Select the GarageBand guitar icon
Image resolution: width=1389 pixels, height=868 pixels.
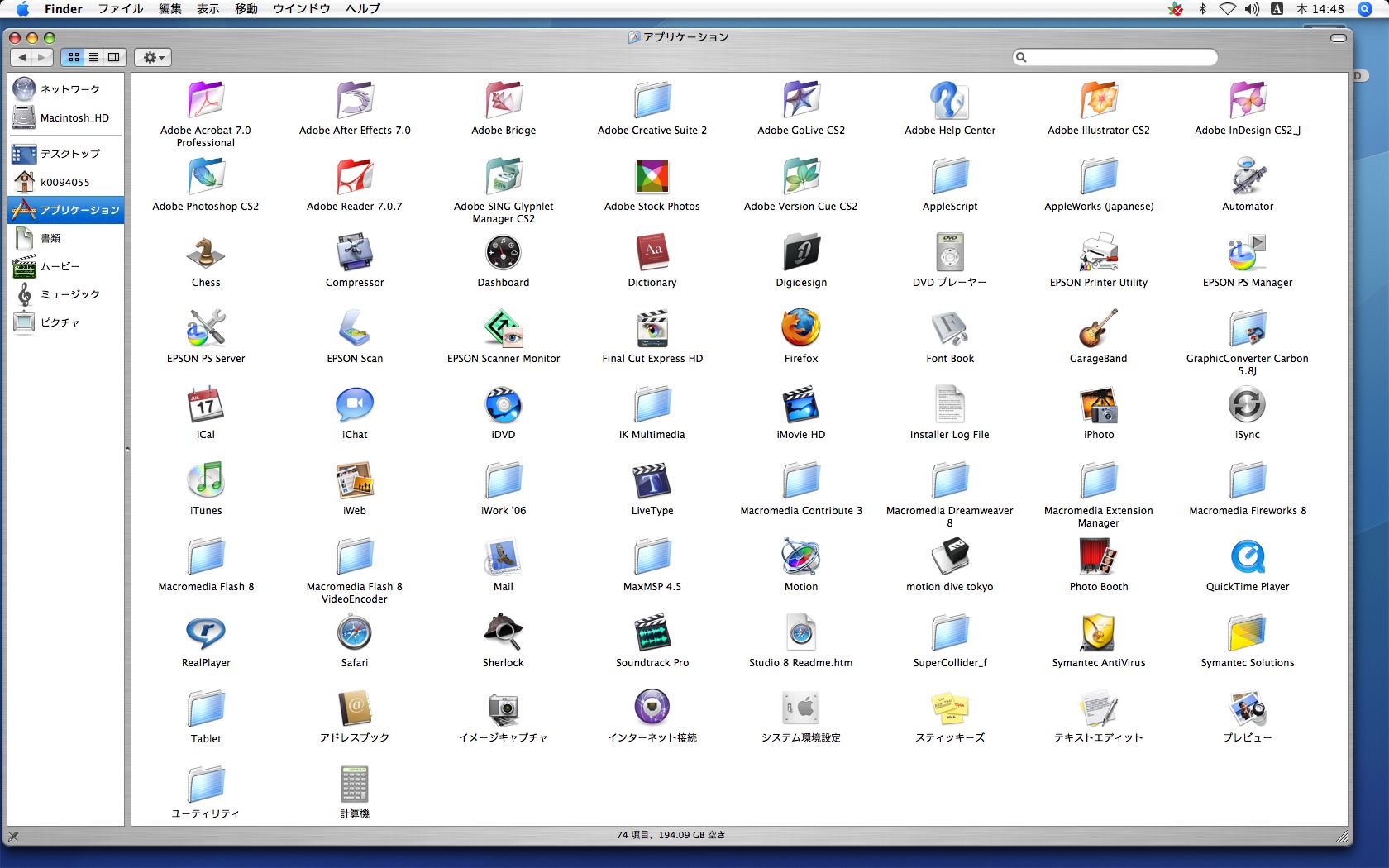[1099, 329]
